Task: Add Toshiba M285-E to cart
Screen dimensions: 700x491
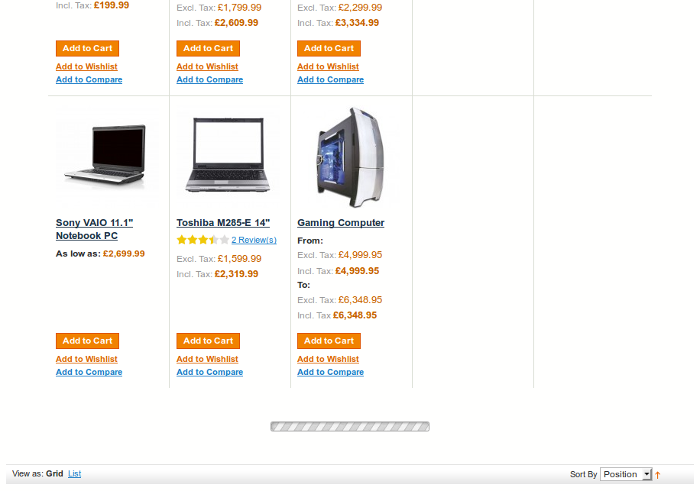Action: [208, 341]
